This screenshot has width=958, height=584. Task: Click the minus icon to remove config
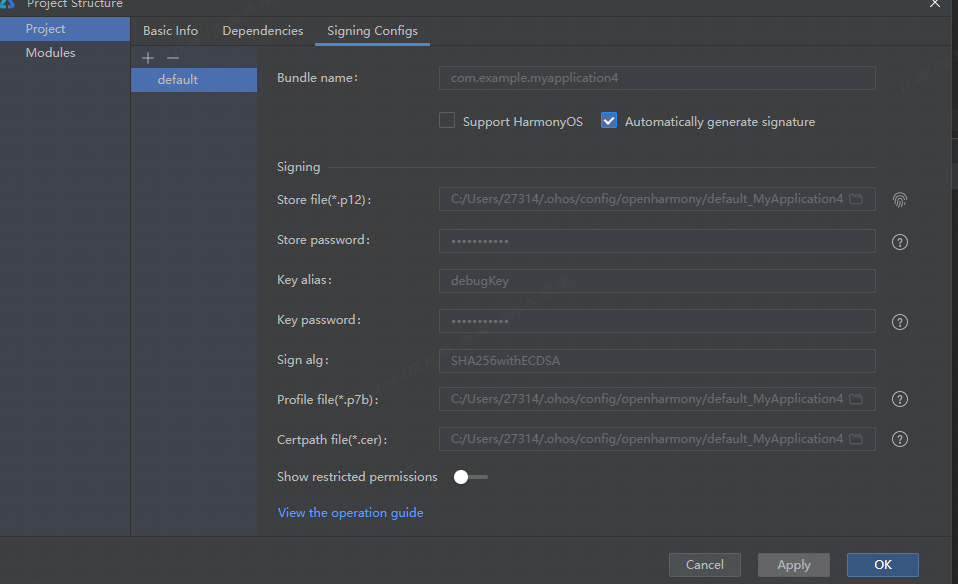[172, 59]
